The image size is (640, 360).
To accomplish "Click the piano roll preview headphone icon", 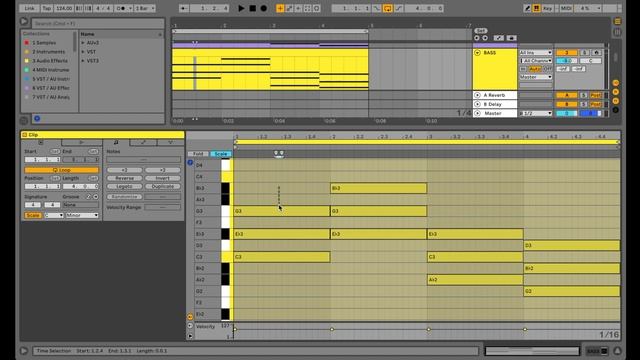I will tap(190, 162).
